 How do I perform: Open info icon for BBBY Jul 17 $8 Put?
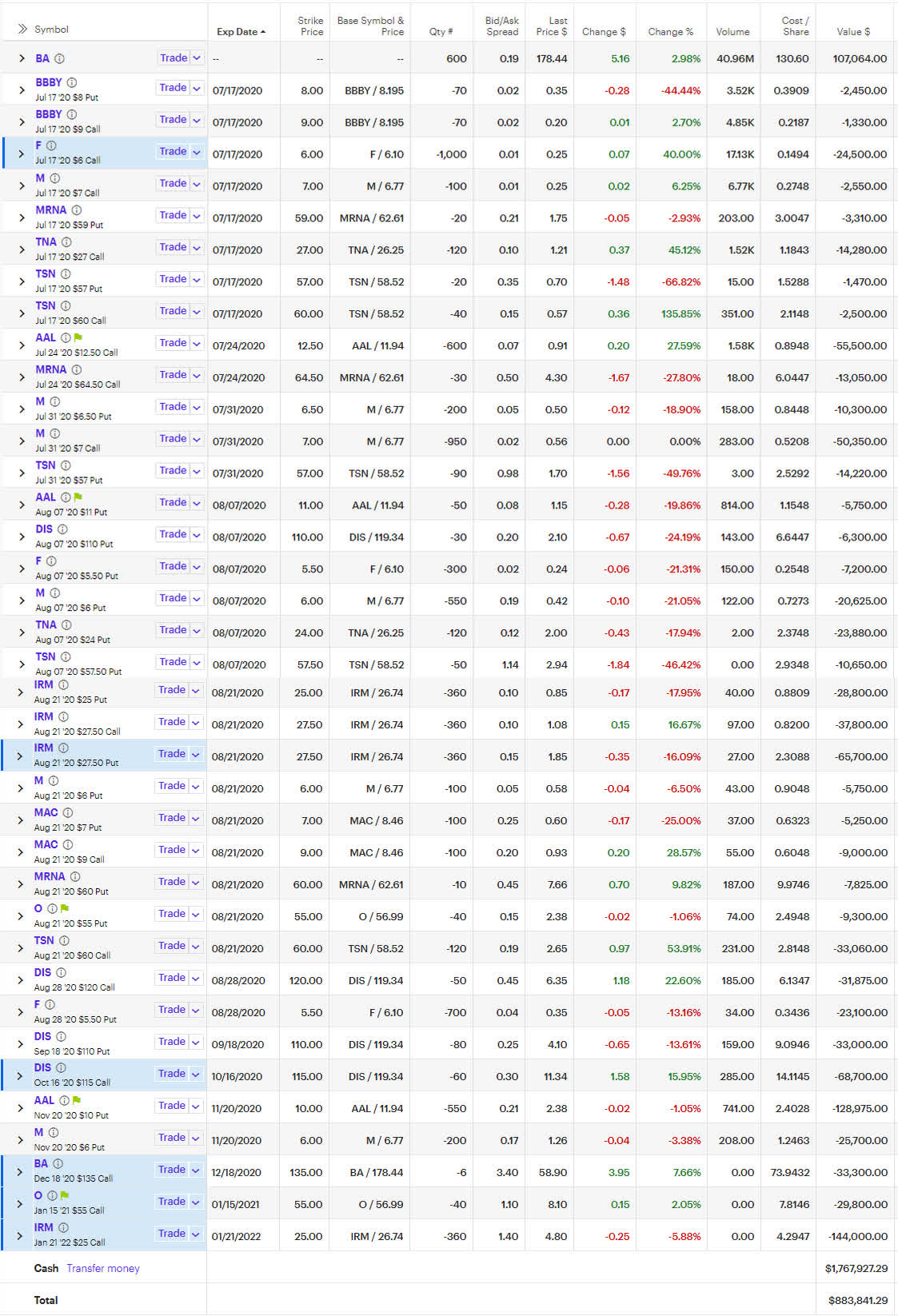click(x=72, y=82)
